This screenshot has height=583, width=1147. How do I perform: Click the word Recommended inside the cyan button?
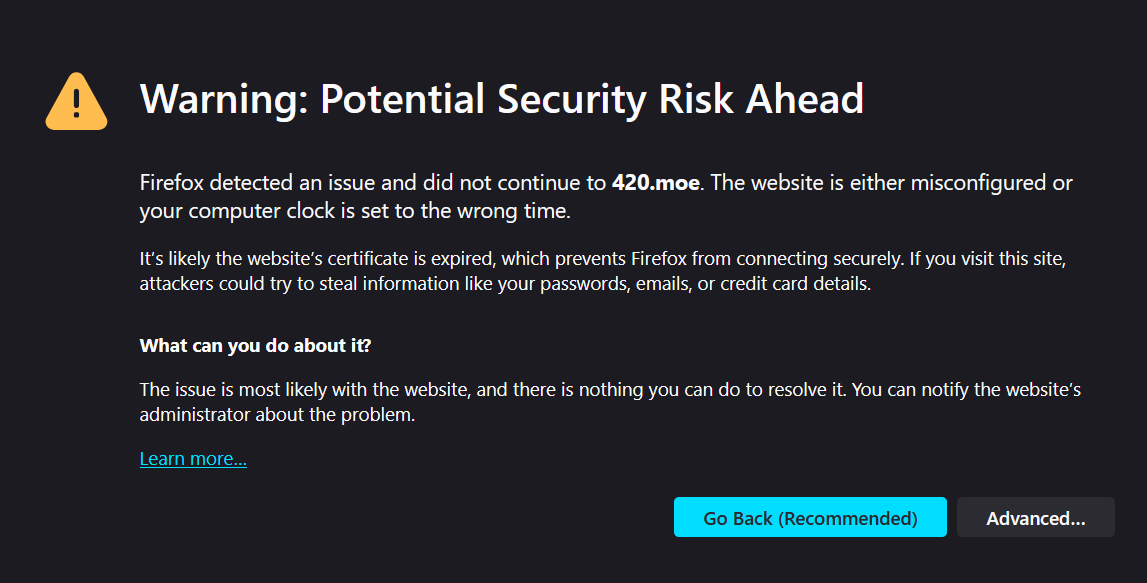point(847,518)
